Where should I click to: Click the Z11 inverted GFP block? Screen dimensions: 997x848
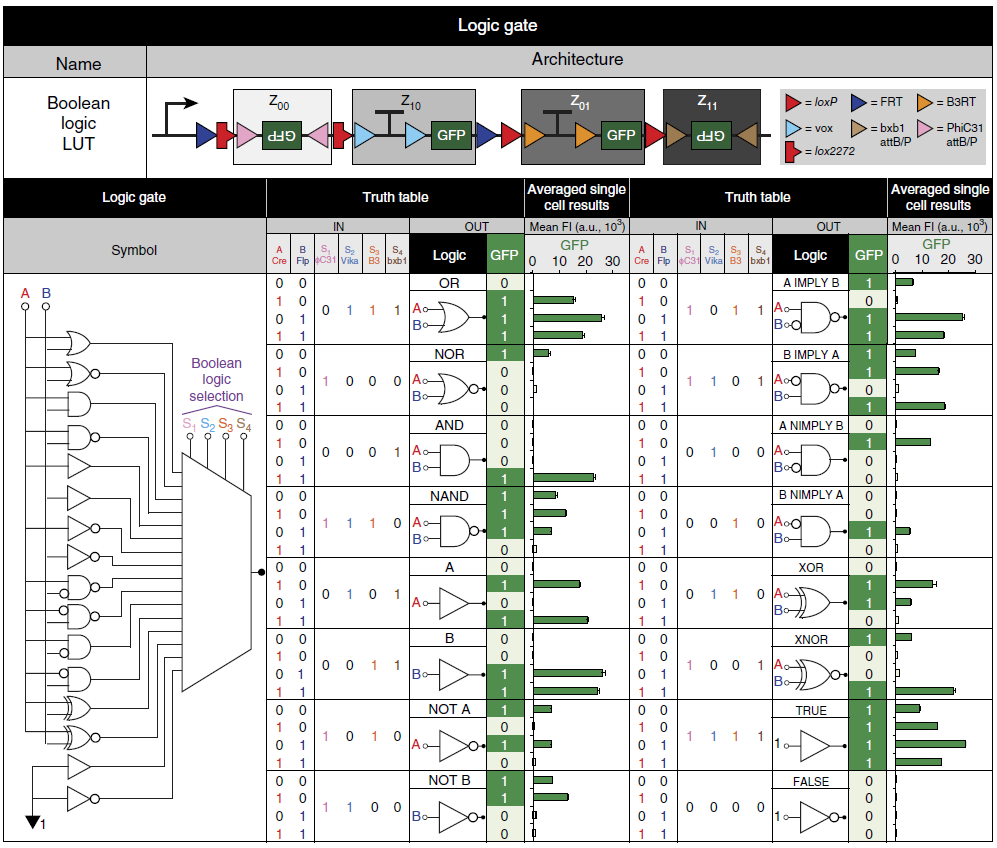click(x=711, y=135)
